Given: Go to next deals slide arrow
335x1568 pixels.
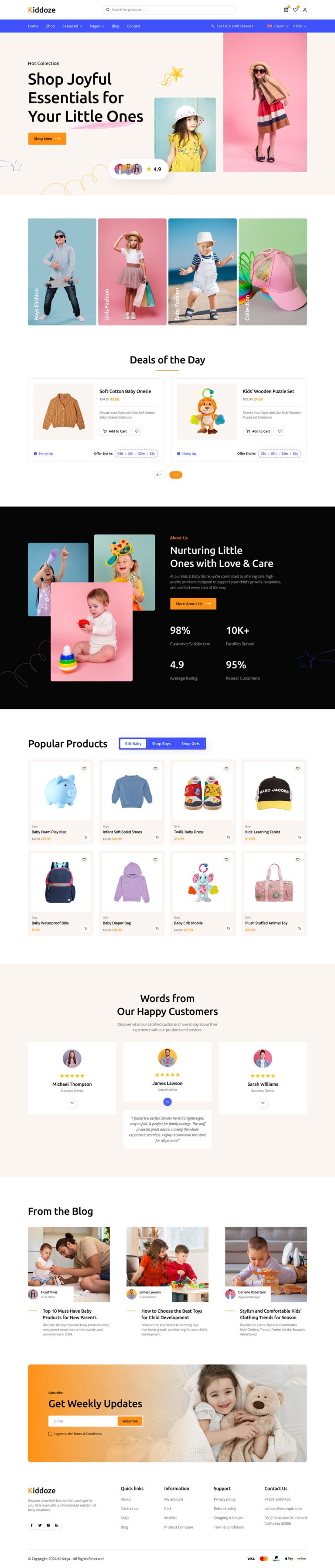Looking at the screenshot, I should pos(175,475).
